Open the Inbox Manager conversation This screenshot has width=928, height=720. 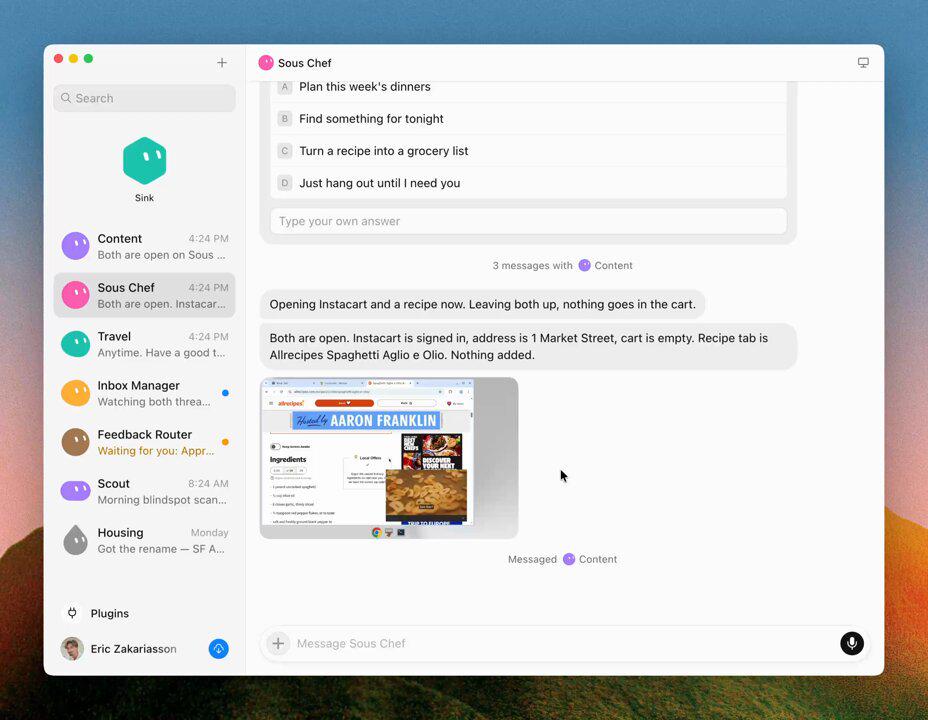point(144,393)
